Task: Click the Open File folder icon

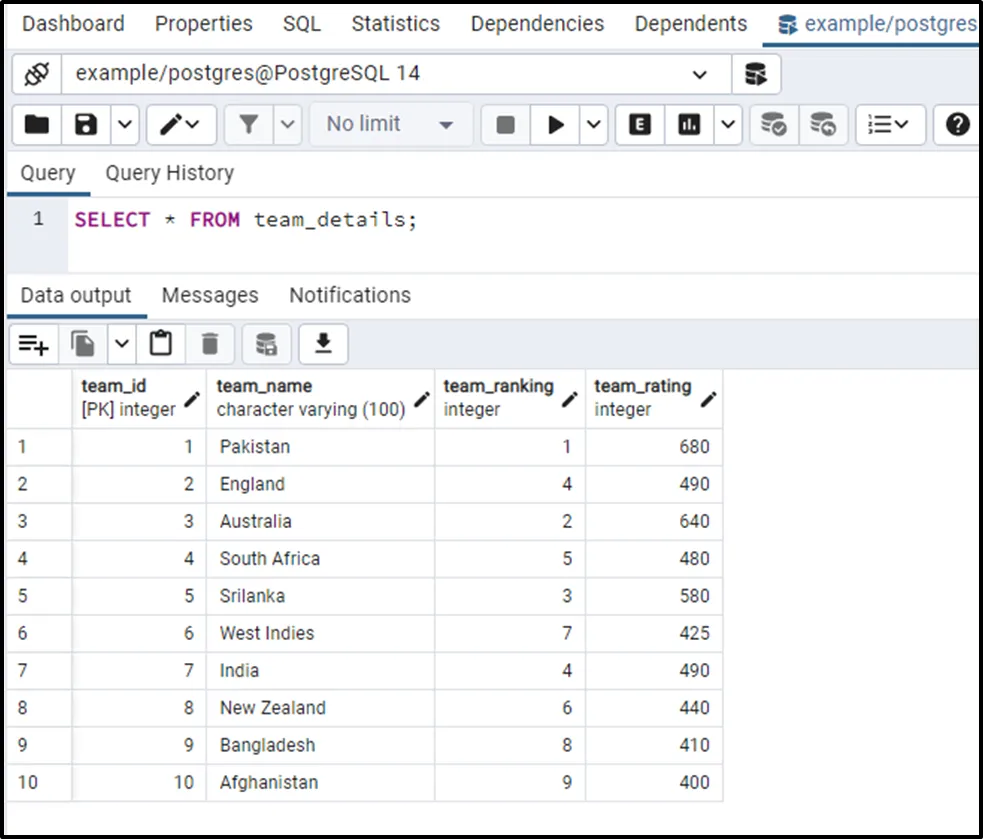Action: tap(37, 124)
